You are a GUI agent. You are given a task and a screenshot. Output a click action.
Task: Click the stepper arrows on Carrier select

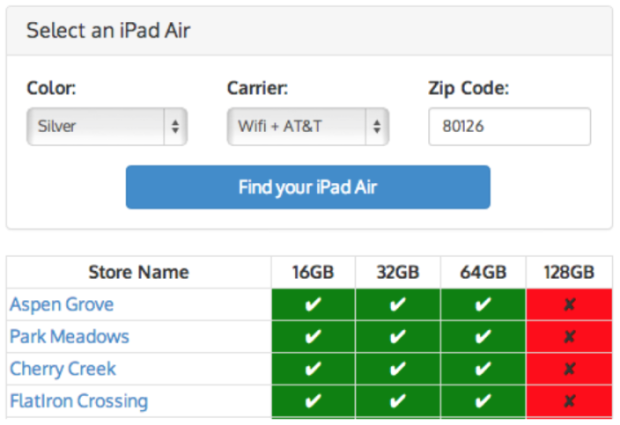tap(377, 127)
